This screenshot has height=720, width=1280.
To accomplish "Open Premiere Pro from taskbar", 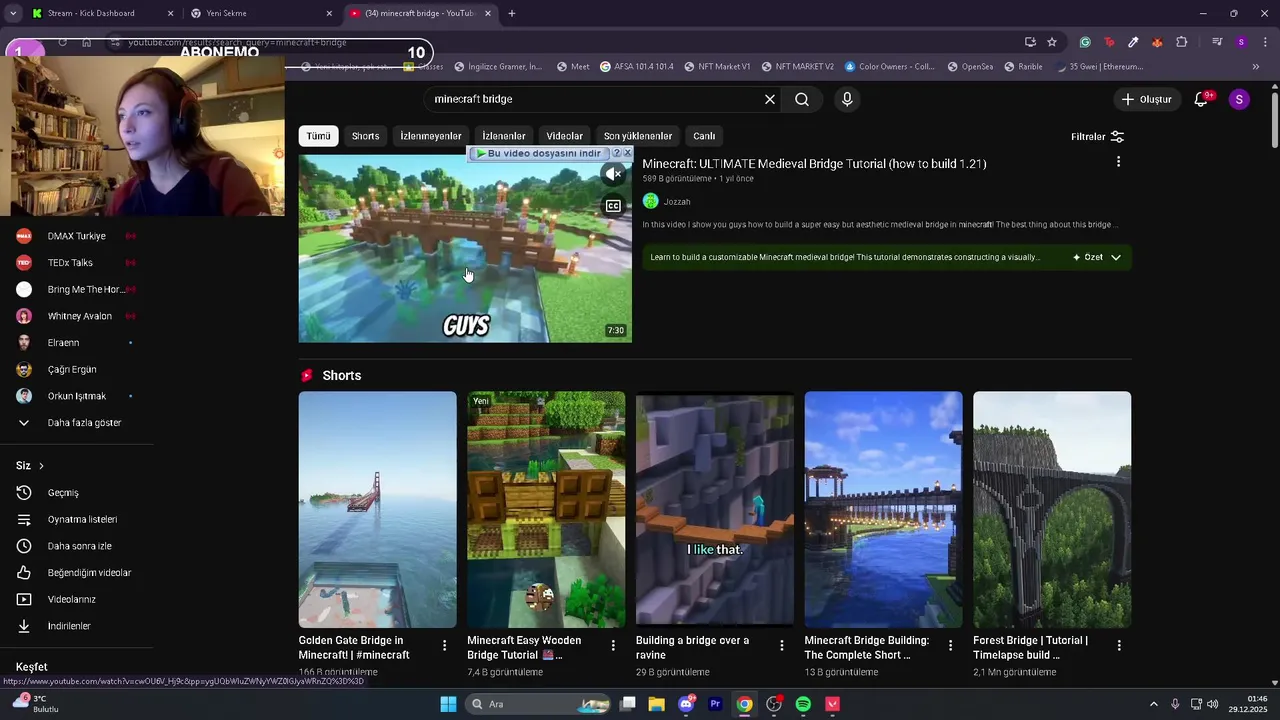I will (715, 704).
